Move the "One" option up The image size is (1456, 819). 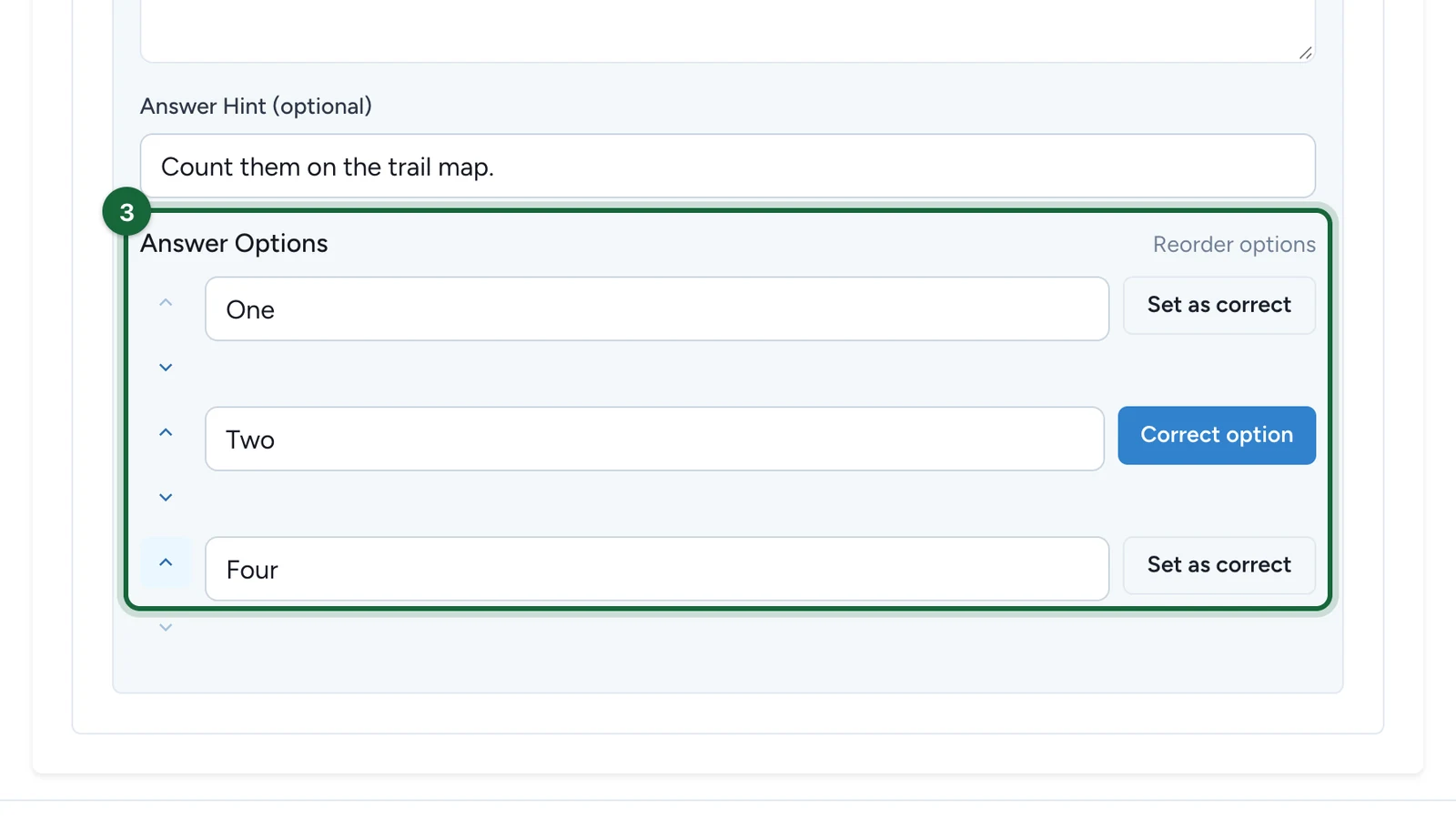click(x=166, y=302)
